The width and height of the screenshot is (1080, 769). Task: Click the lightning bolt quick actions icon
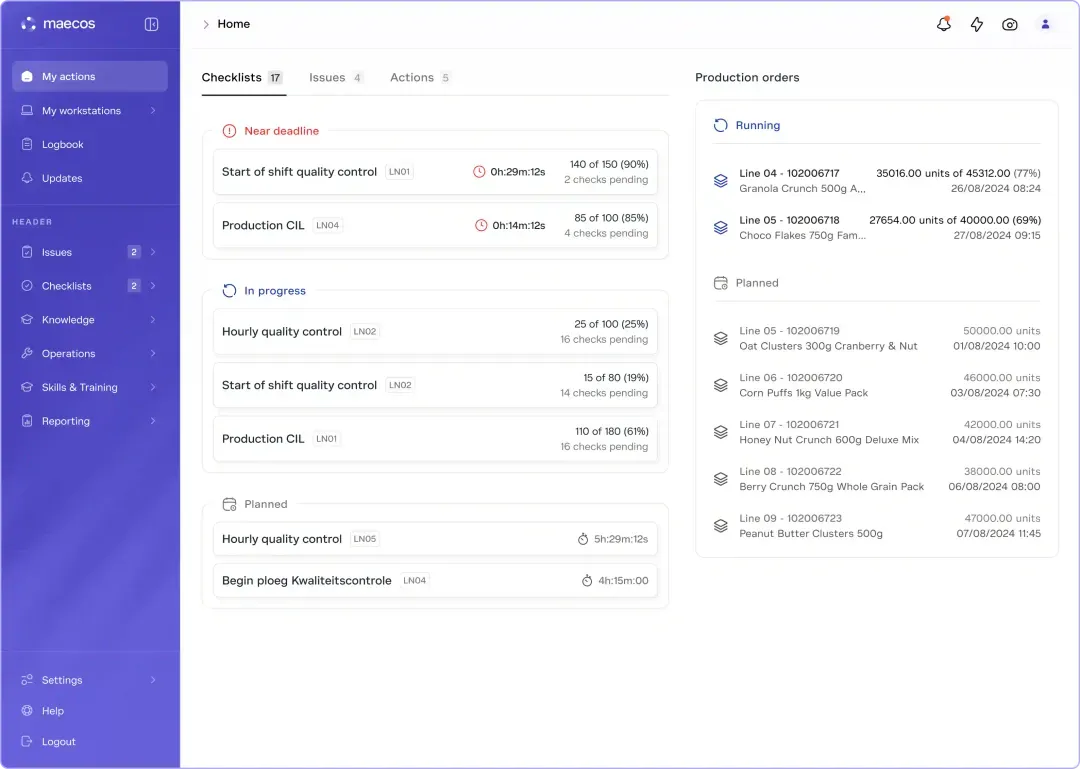(977, 24)
